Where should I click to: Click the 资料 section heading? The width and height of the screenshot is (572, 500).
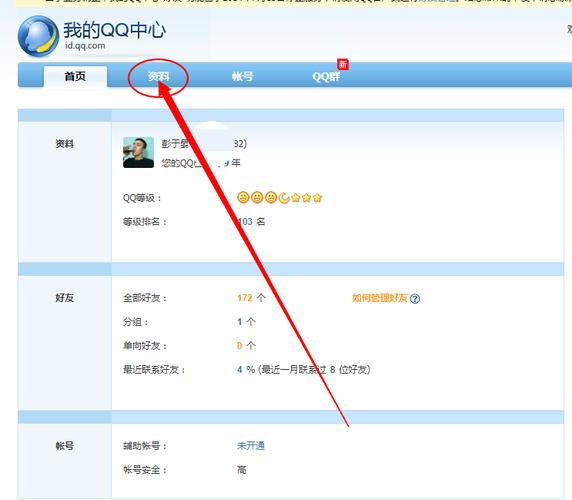65,144
